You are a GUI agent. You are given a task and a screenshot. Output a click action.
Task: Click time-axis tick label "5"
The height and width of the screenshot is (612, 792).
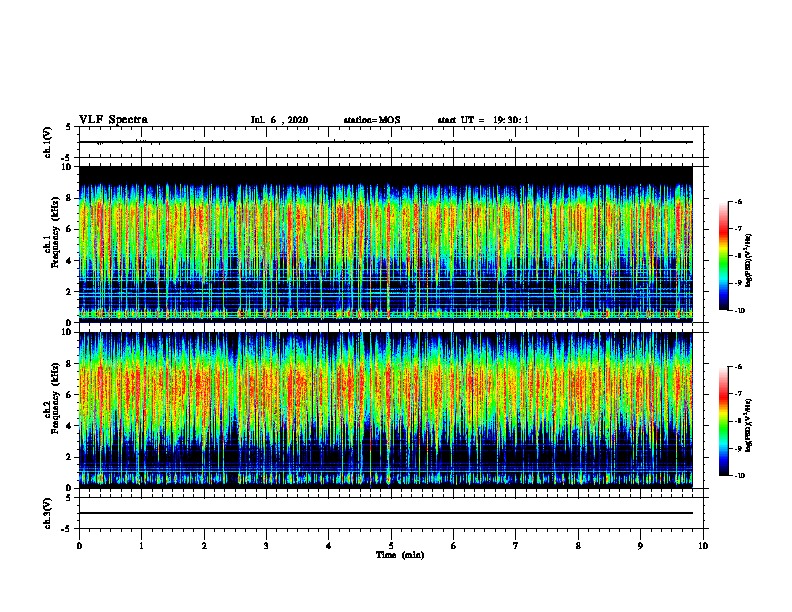(391, 546)
